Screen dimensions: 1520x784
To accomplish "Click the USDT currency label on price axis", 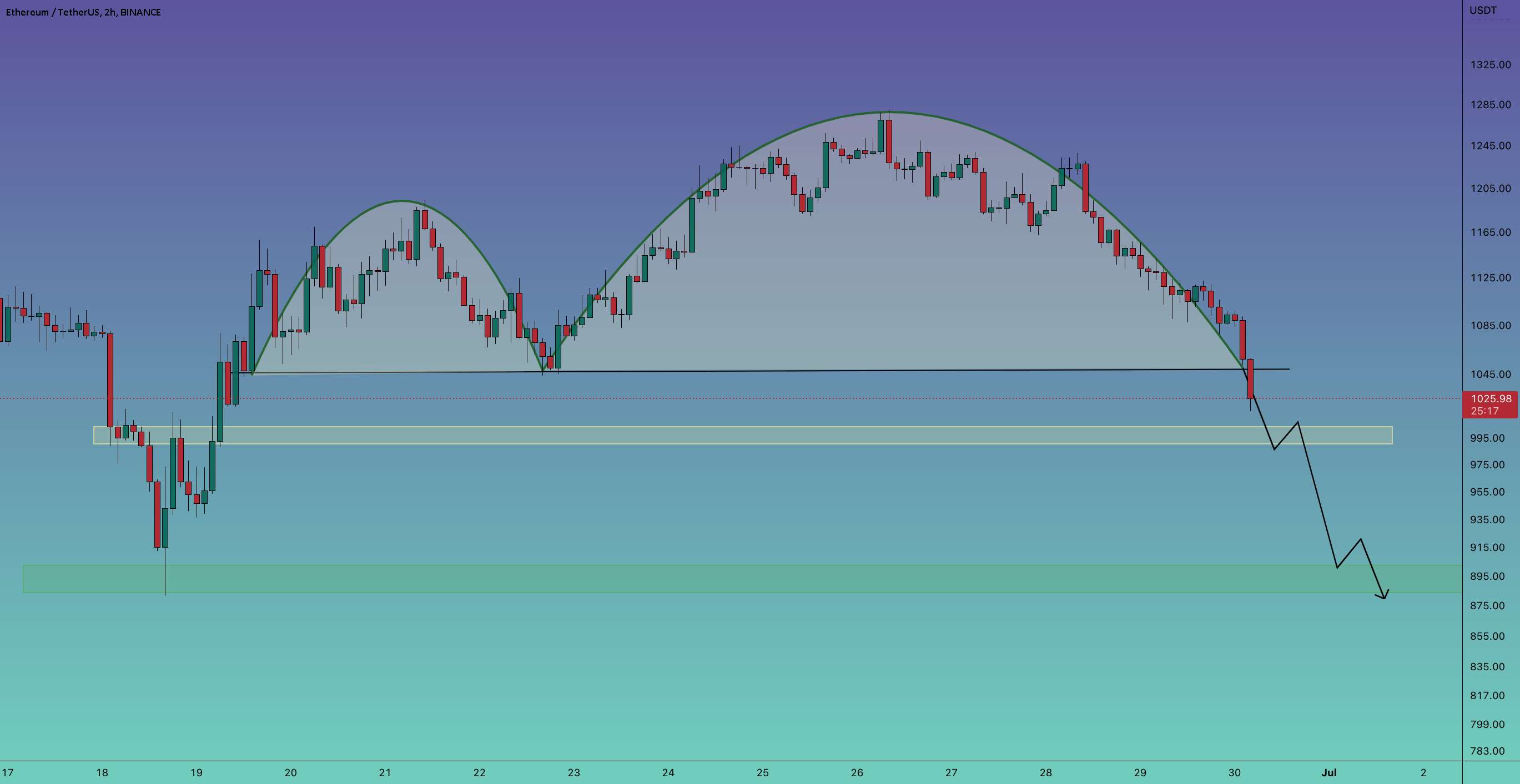I will click(1483, 10).
